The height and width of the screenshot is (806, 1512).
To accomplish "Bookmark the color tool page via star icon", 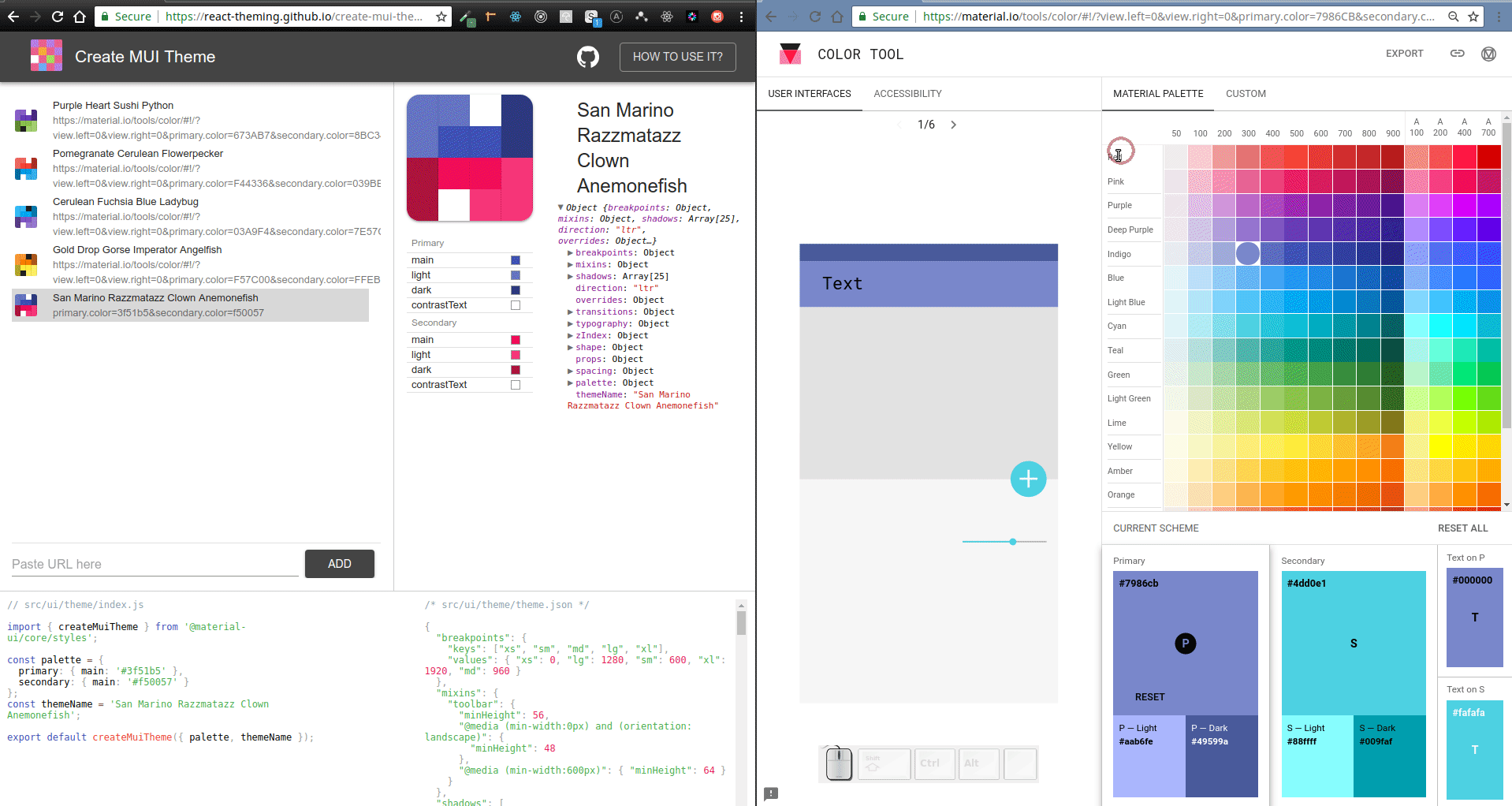I will click(x=1473, y=16).
